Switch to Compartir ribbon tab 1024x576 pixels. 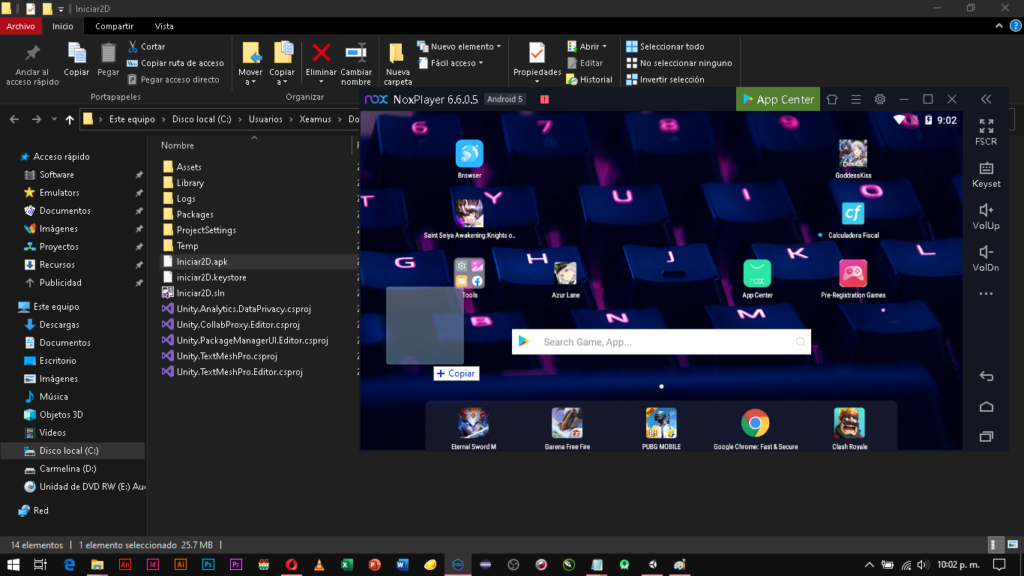pos(114,26)
